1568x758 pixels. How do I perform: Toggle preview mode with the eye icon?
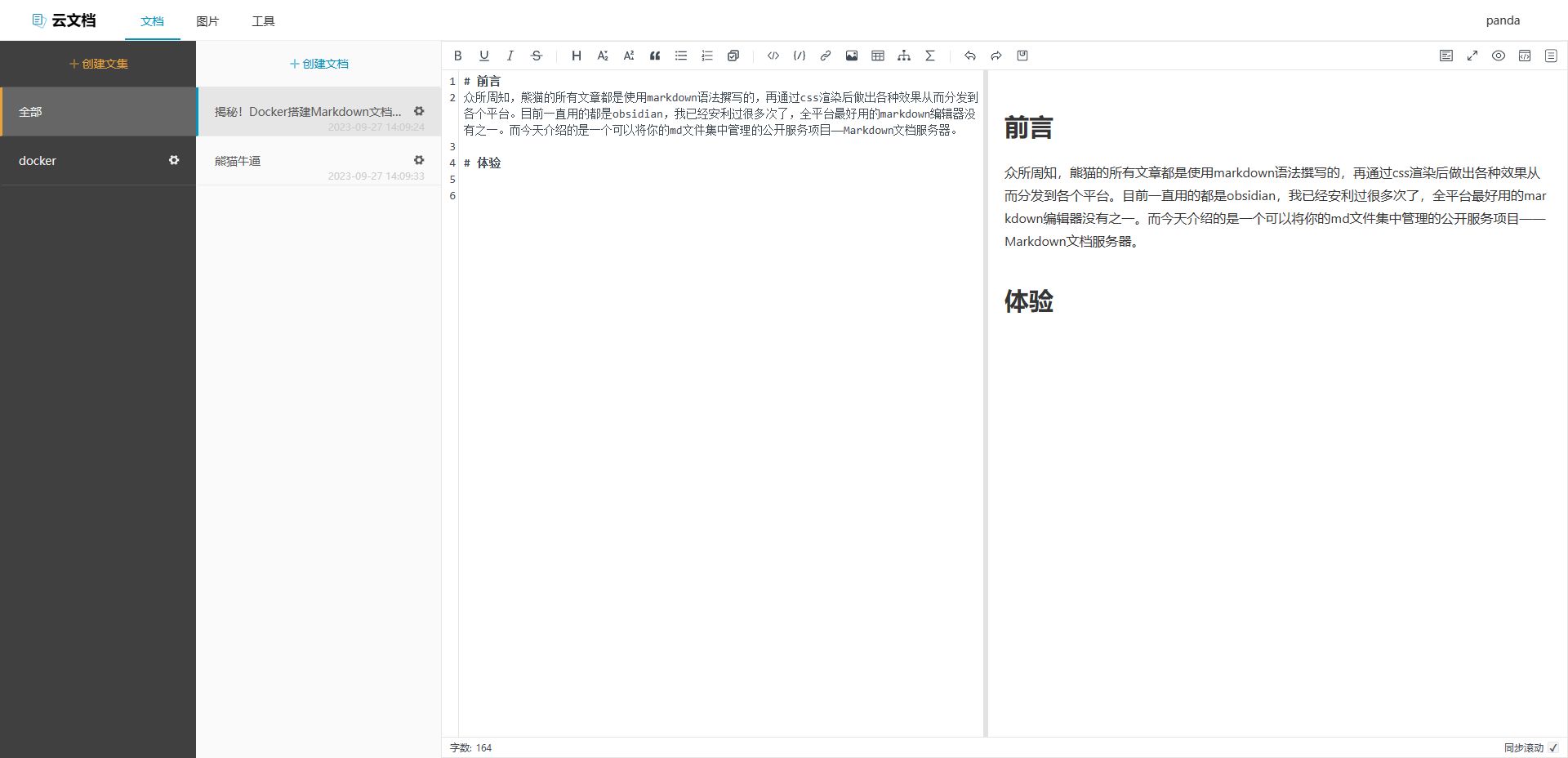(x=1499, y=56)
